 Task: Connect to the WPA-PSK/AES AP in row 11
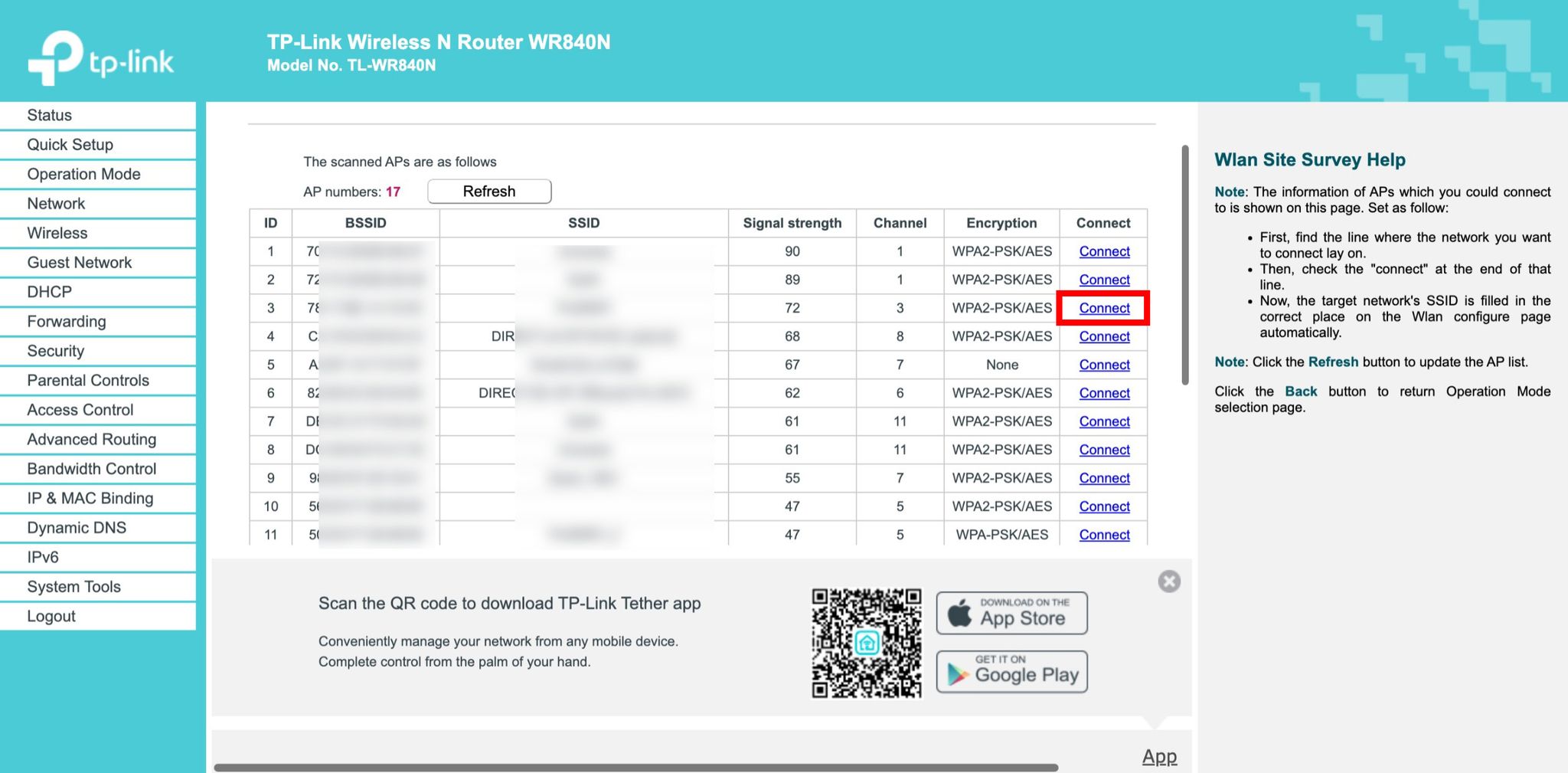point(1104,535)
